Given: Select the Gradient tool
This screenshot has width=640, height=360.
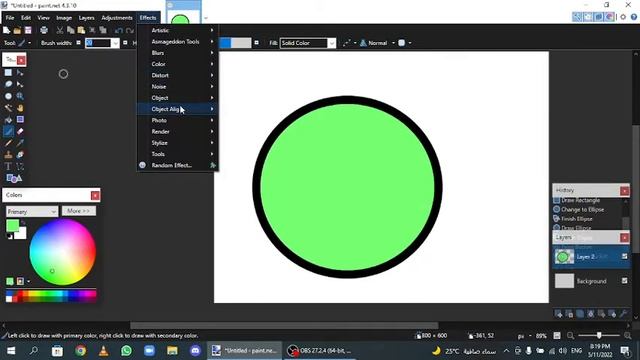Looking at the screenshot, I should point(20,120).
